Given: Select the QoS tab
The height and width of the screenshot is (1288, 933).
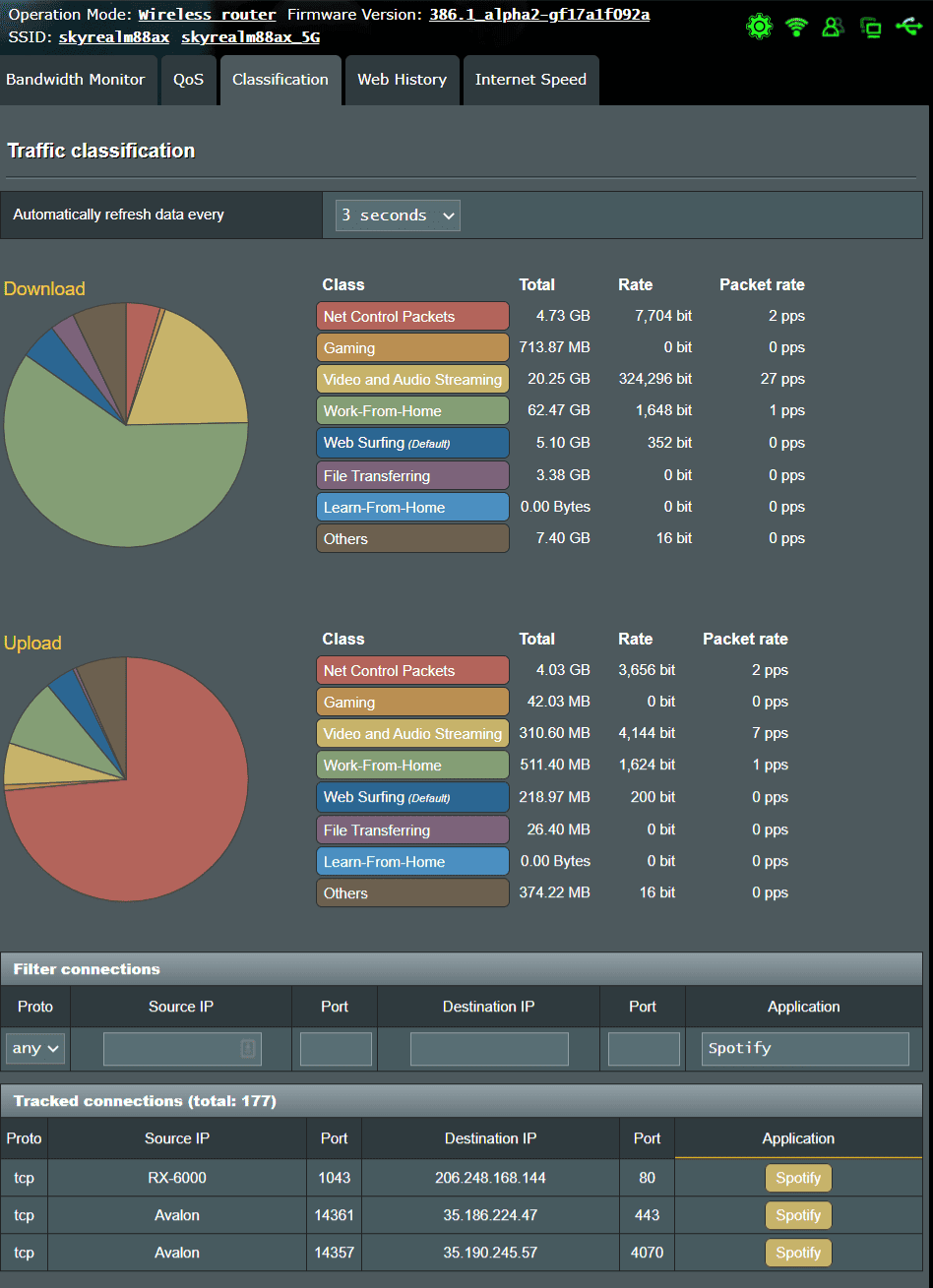Looking at the screenshot, I should 188,80.
